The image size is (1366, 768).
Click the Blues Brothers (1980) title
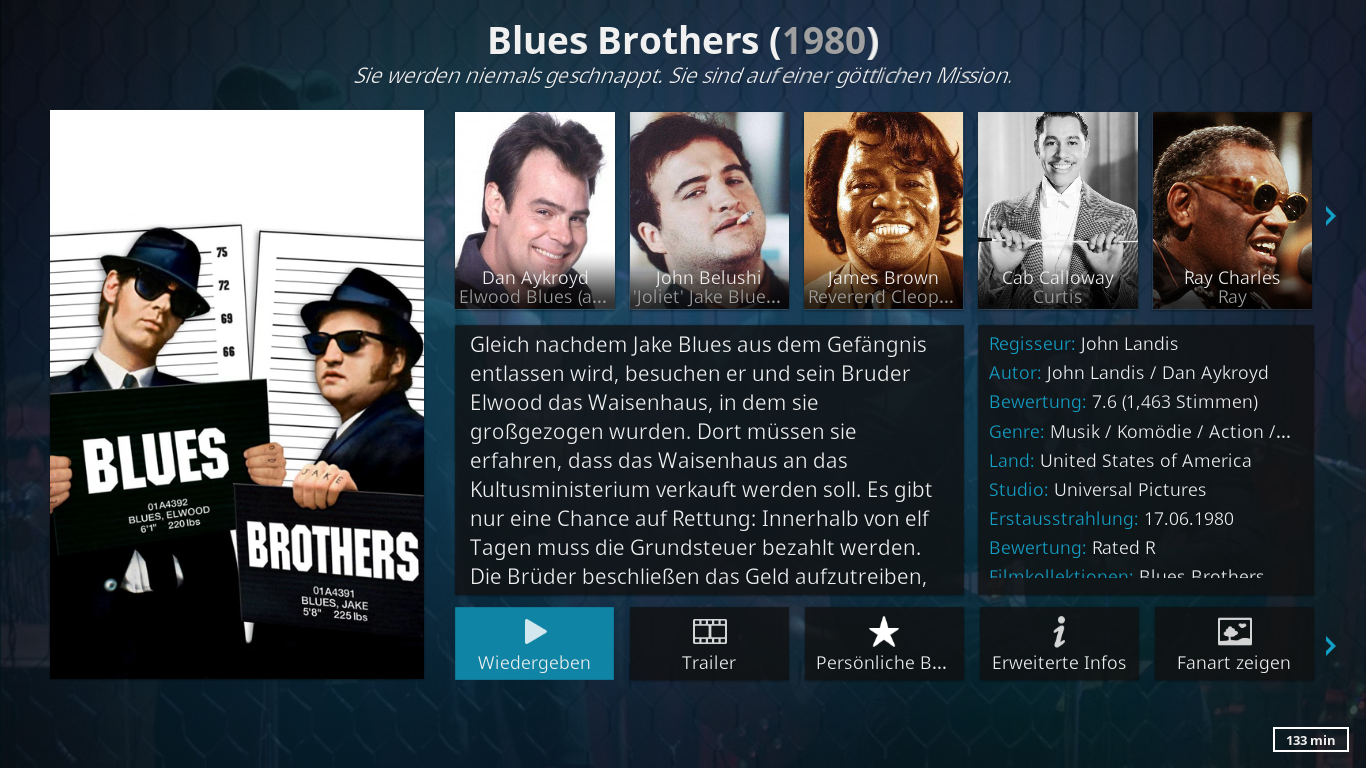tap(683, 41)
